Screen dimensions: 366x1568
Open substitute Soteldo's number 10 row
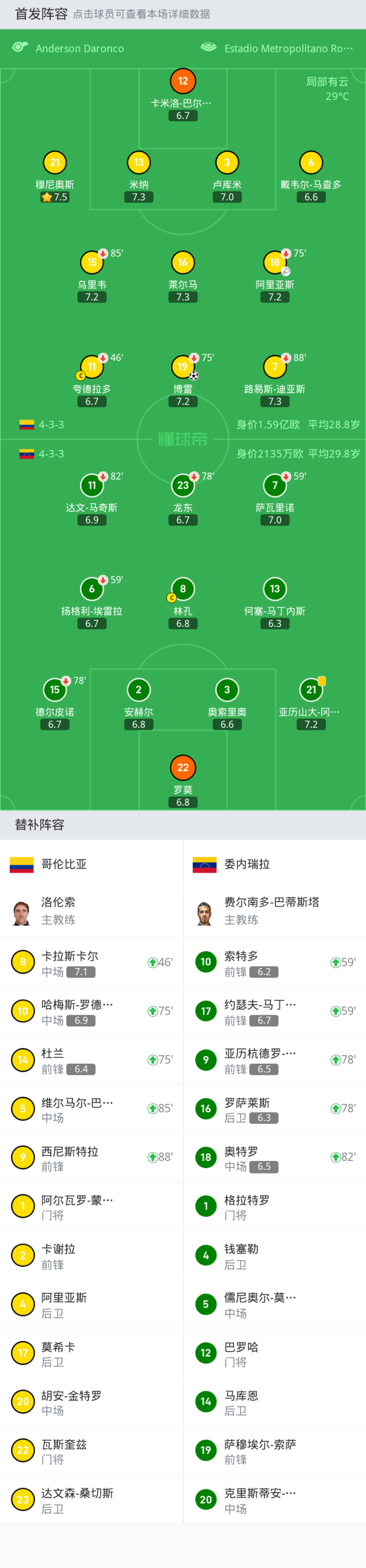click(274, 962)
